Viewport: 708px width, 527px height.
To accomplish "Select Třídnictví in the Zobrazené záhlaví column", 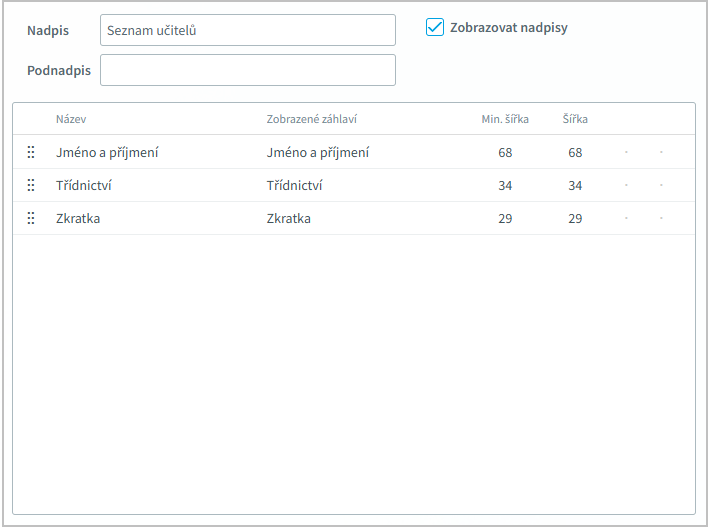I will tap(295, 186).
